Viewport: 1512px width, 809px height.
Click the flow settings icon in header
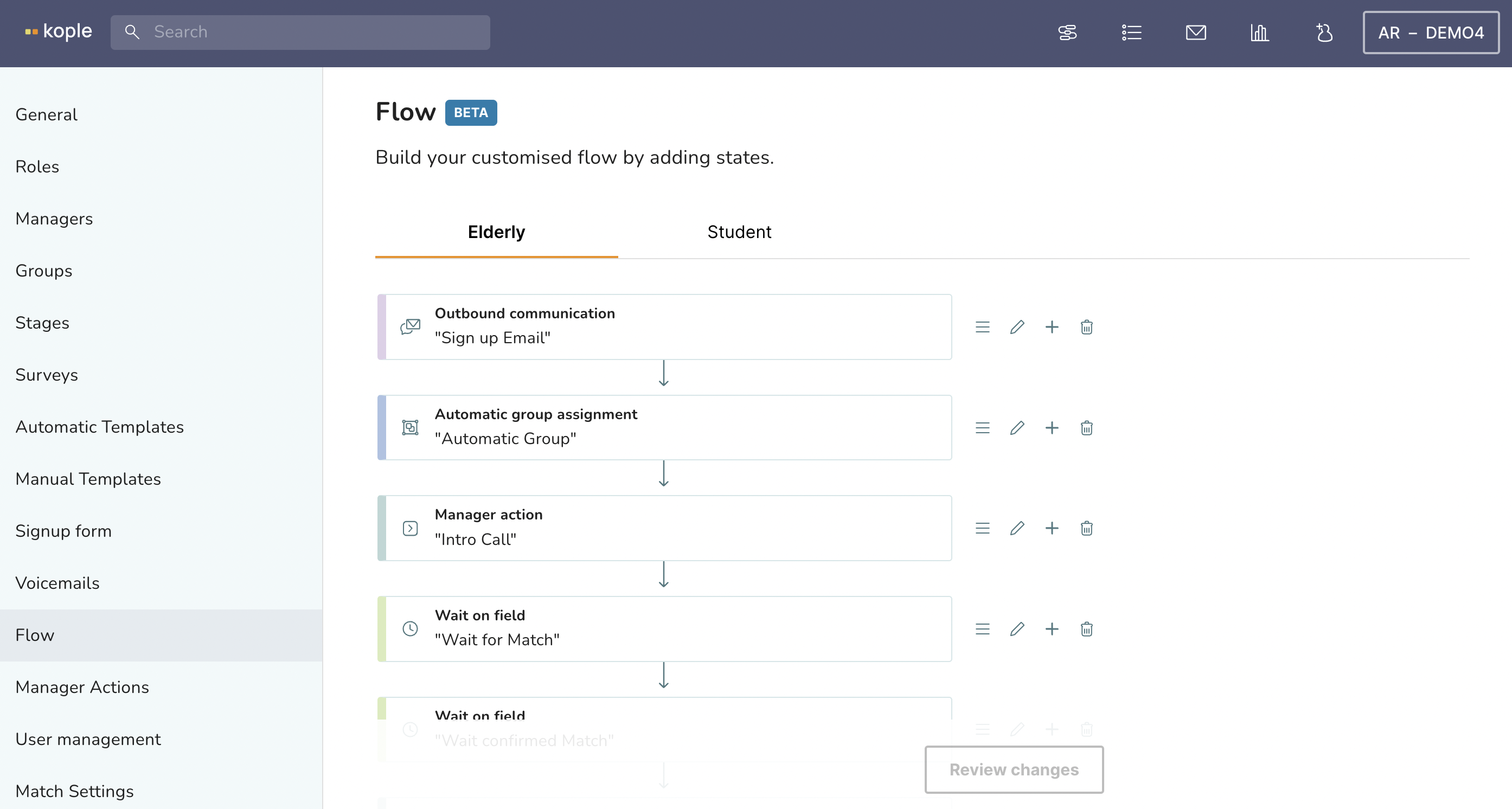tap(1067, 33)
